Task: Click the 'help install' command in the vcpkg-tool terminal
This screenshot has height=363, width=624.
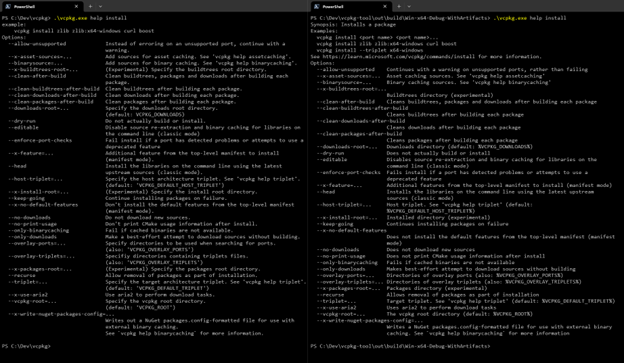Action: 548,18
